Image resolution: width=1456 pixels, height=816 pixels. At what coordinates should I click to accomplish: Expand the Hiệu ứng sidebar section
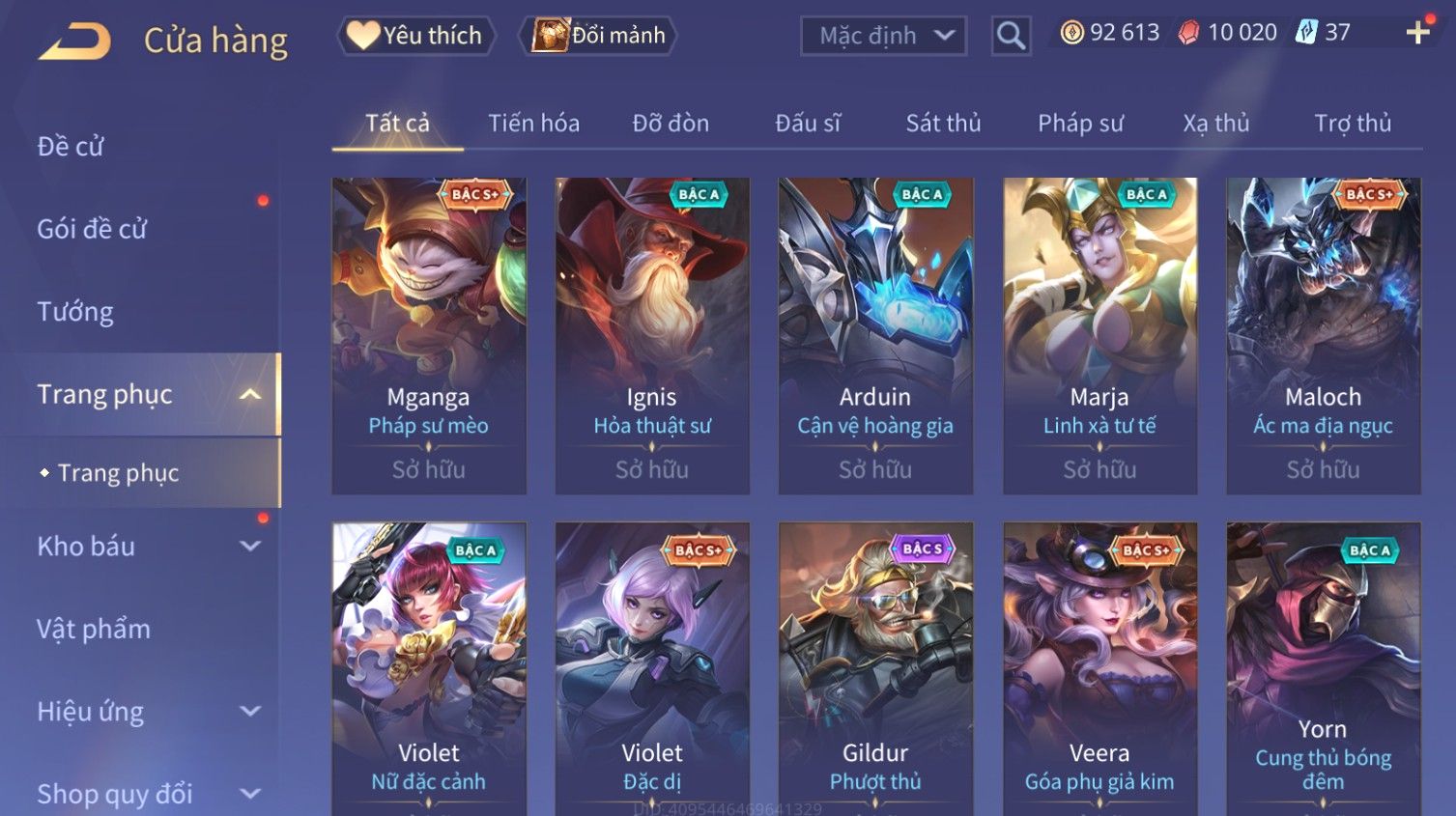pos(250,711)
